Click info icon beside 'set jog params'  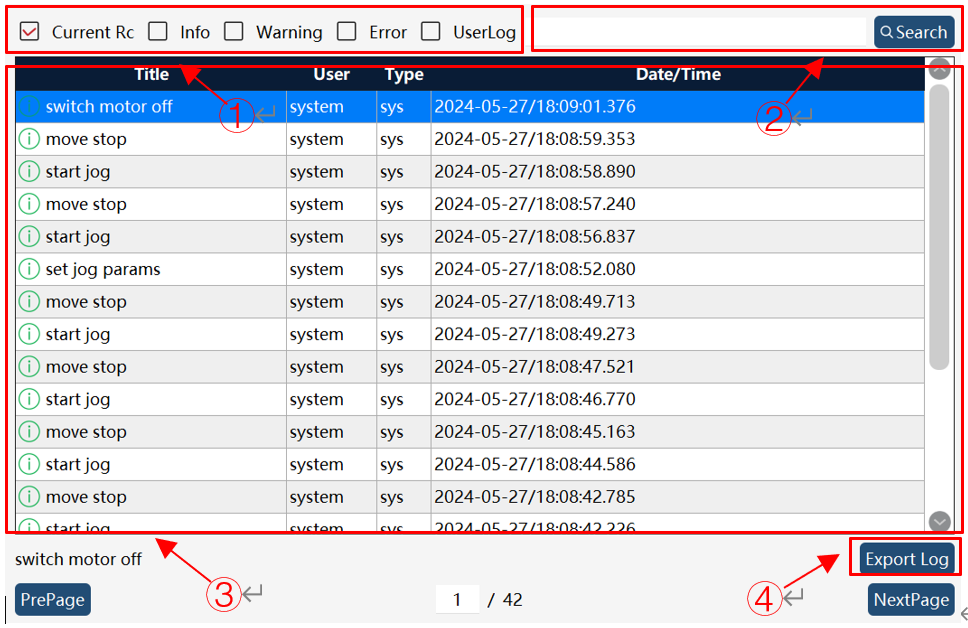(29, 269)
